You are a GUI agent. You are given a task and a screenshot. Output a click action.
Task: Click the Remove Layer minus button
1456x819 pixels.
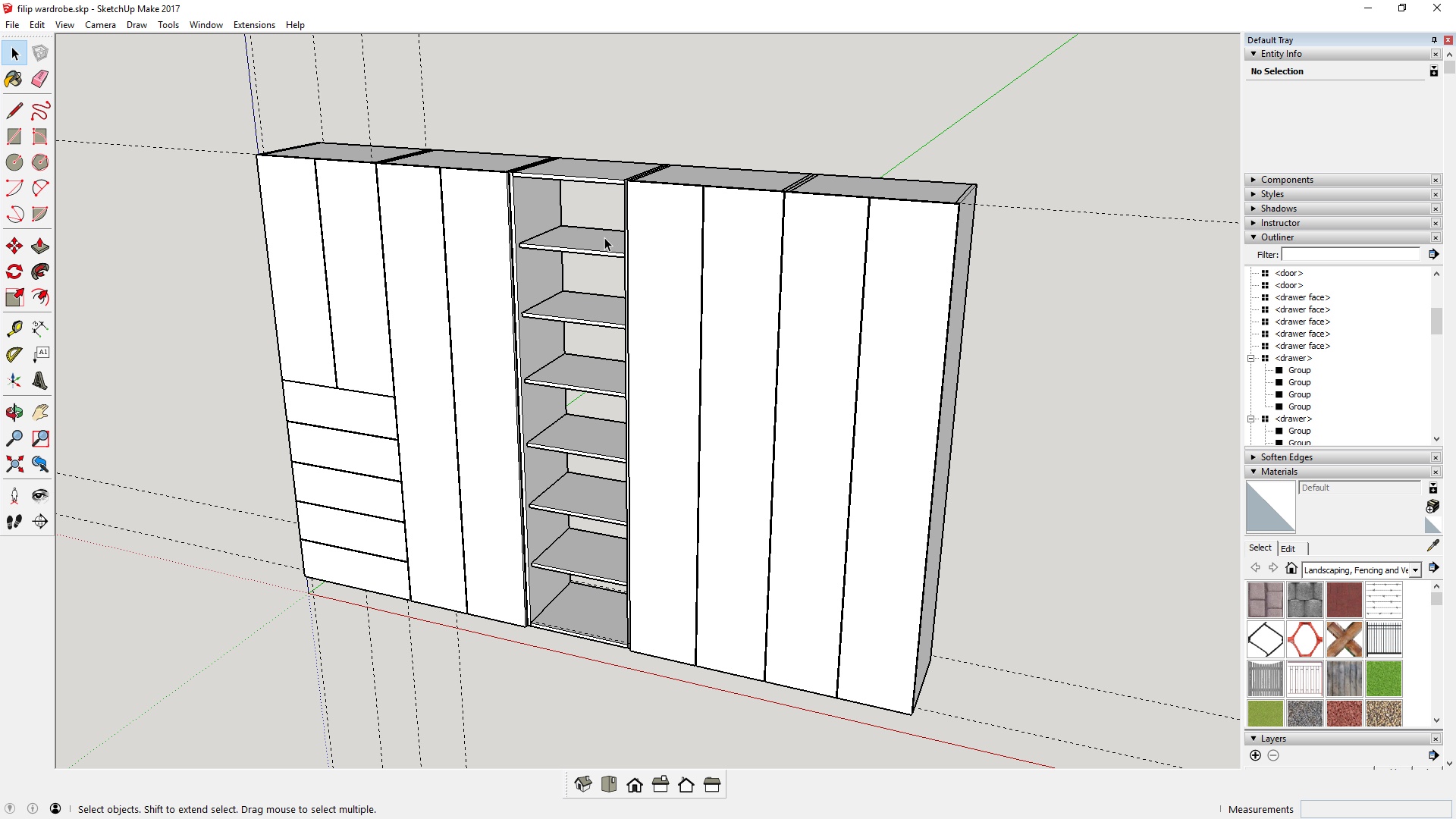[1275, 755]
